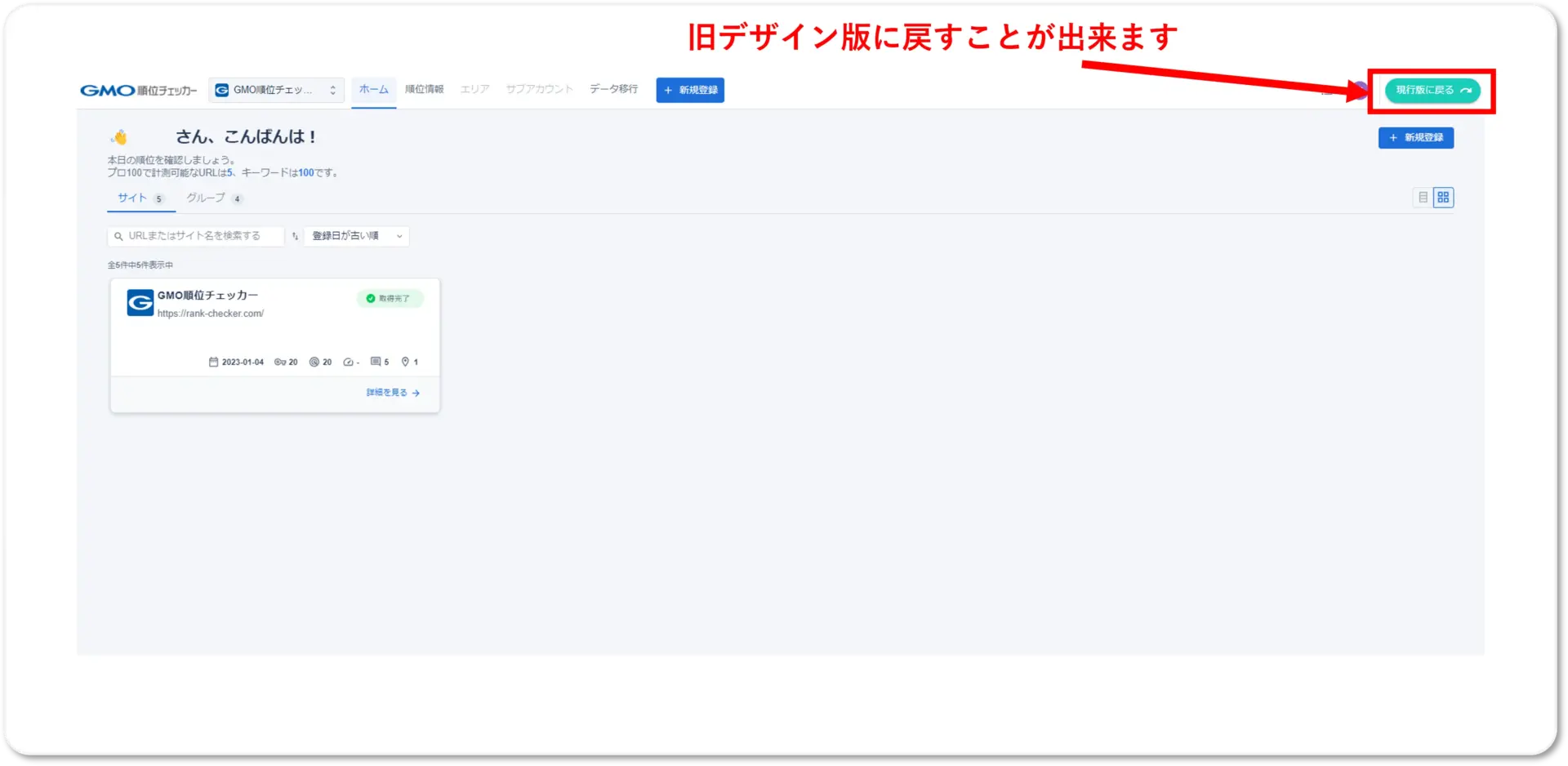Open the 登録日が古い順 sort dropdown
This screenshot has height=766, width=1568.
[356, 236]
